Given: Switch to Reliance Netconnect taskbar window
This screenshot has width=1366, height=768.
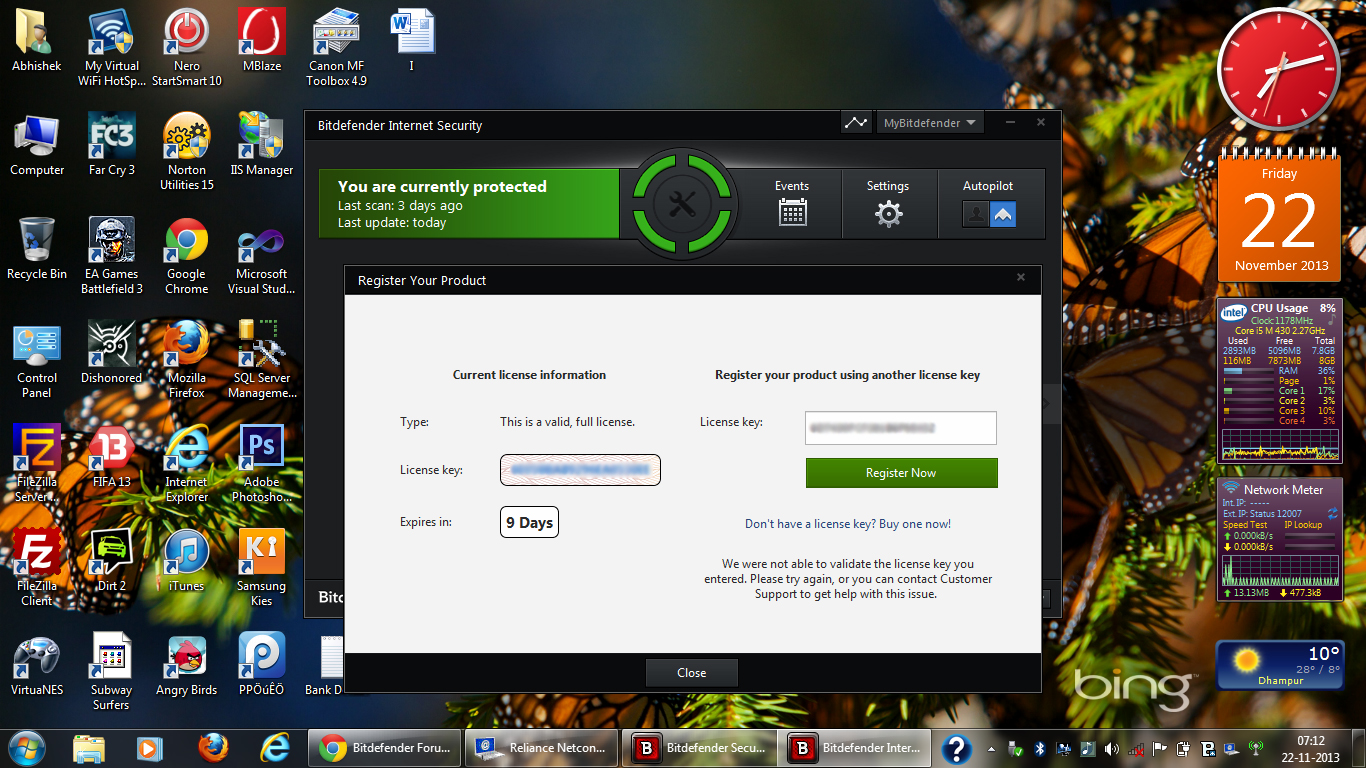Looking at the screenshot, I should (x=541, y=748).
